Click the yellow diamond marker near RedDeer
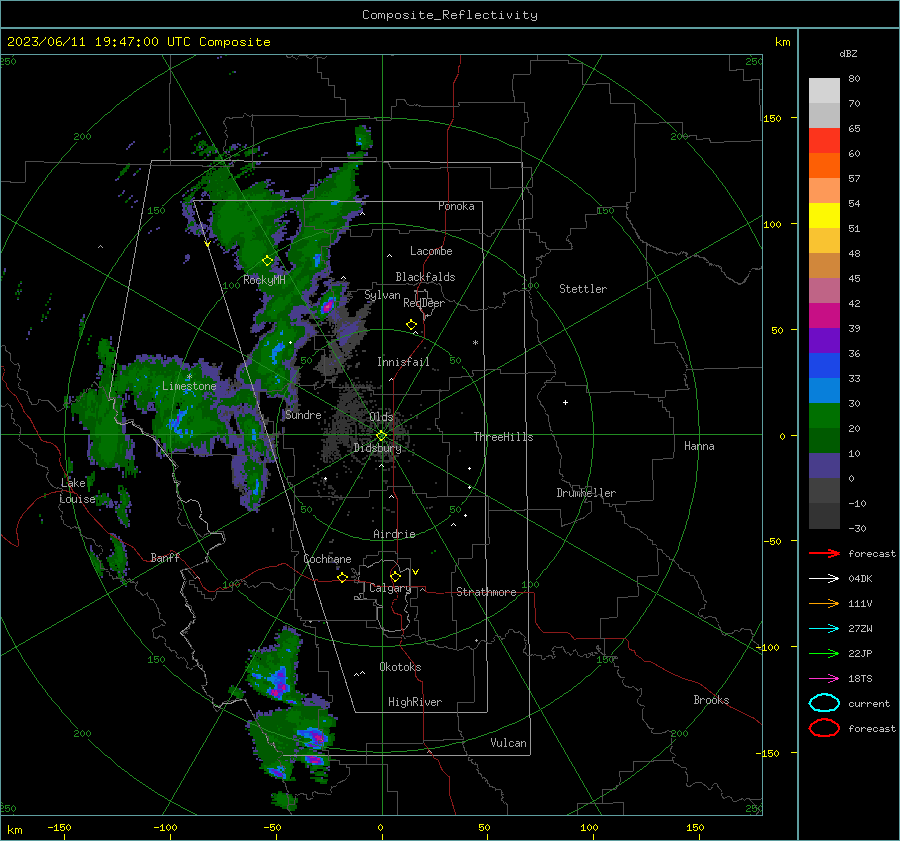The height and width of the screenshot is (841, 900). [411, 325]
